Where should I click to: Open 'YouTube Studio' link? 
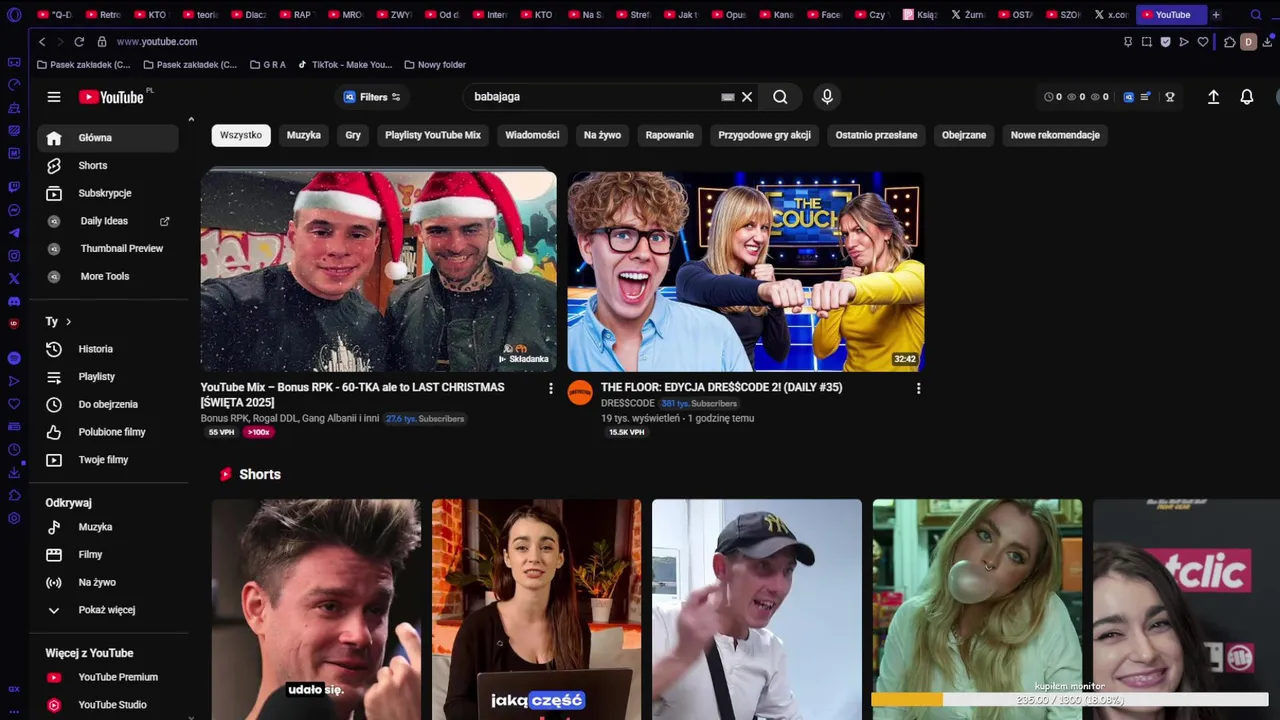[x=108, y=705]
